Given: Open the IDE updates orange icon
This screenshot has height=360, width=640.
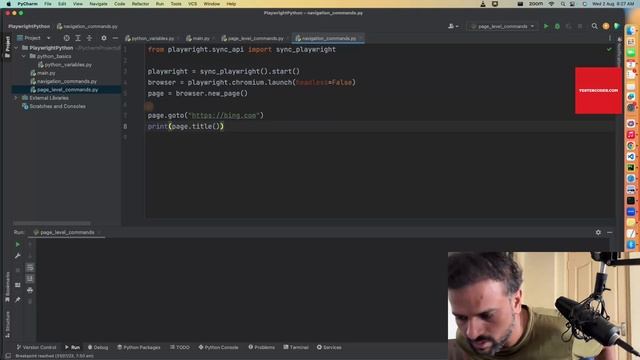Looking at the screenshot, I should click(x=606, y=26).
